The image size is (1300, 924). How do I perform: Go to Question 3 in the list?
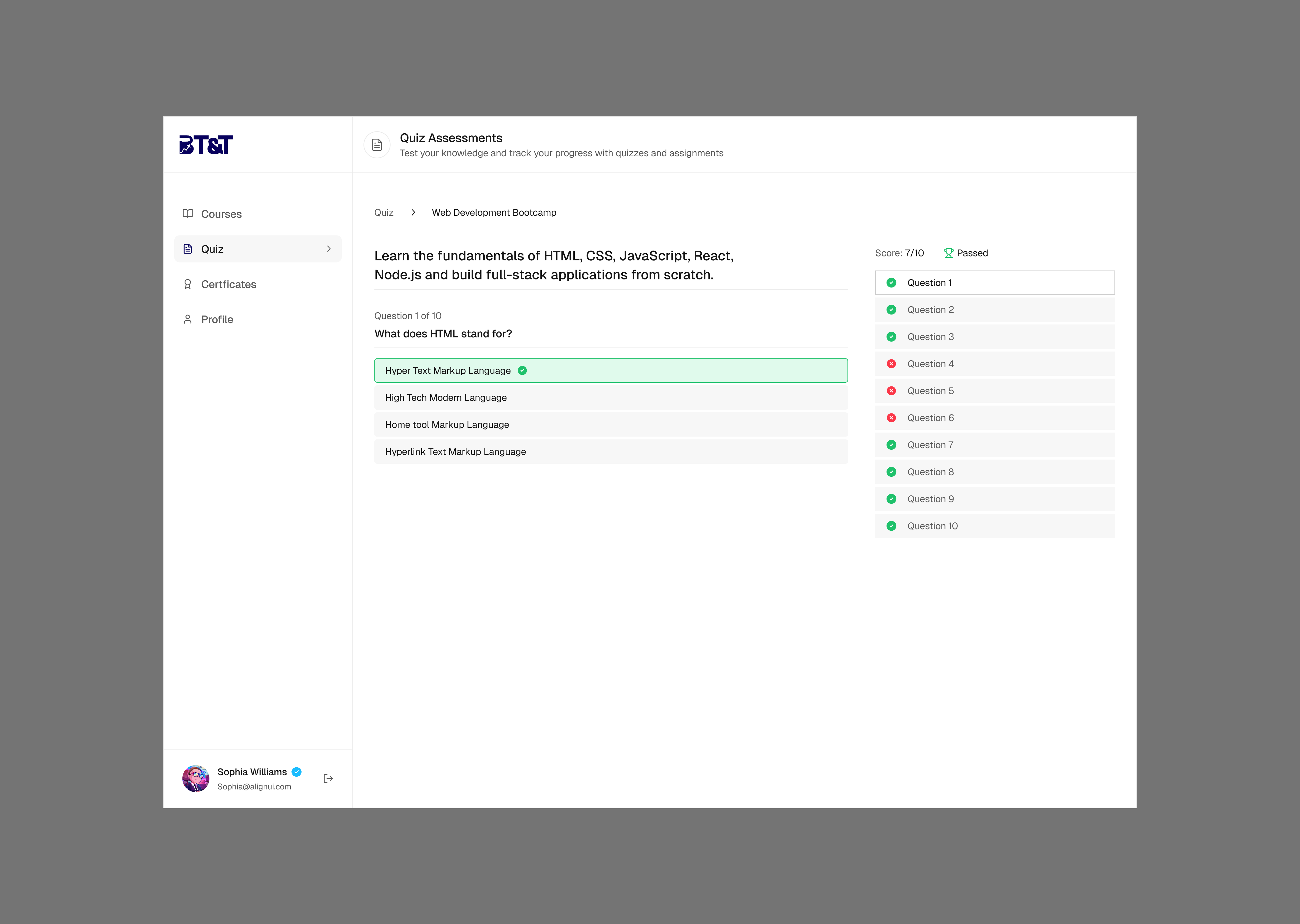point(995,337)
